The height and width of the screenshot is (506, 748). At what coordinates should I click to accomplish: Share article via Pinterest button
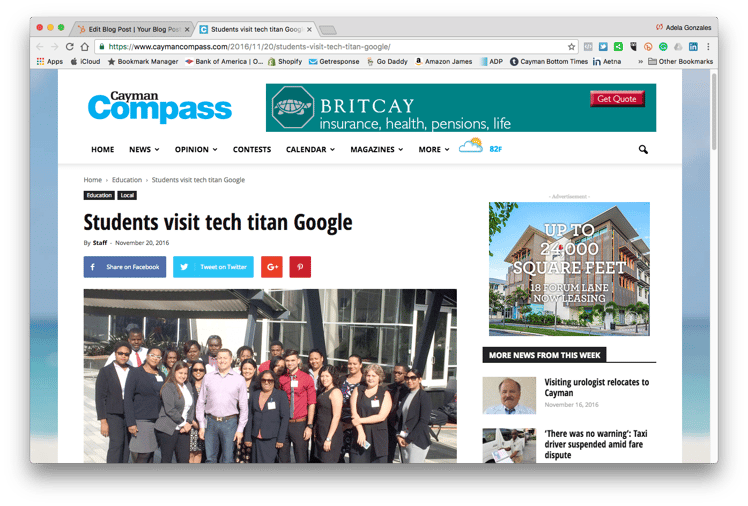coord(300,267)
